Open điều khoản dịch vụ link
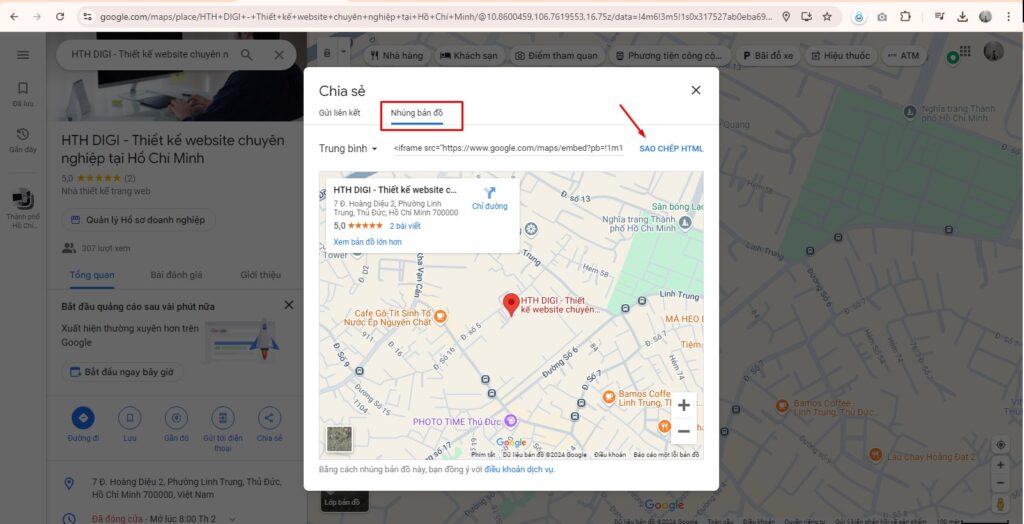The width and height of the screenshot is (1024, 524). pos(519,469)
